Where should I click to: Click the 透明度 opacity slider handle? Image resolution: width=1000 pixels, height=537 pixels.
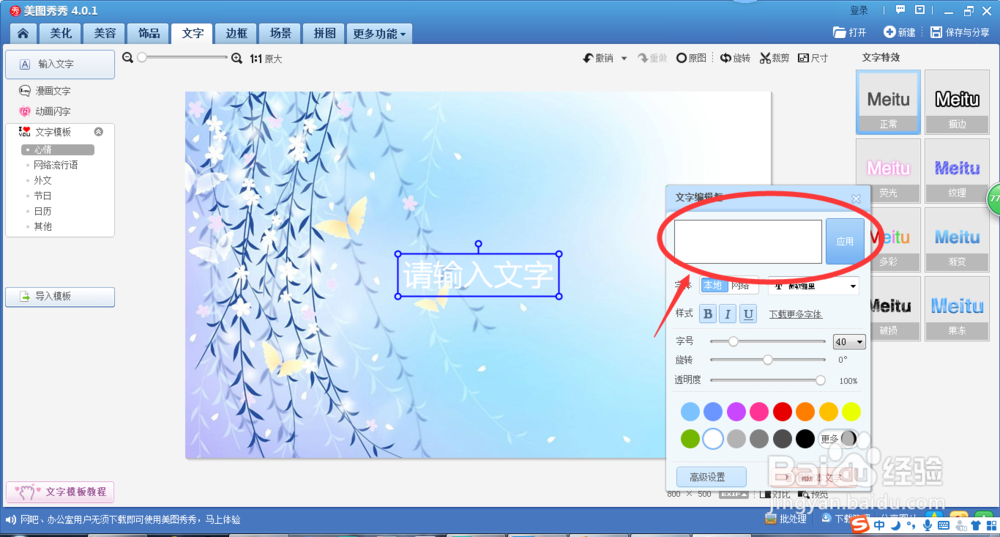(820, 381)
